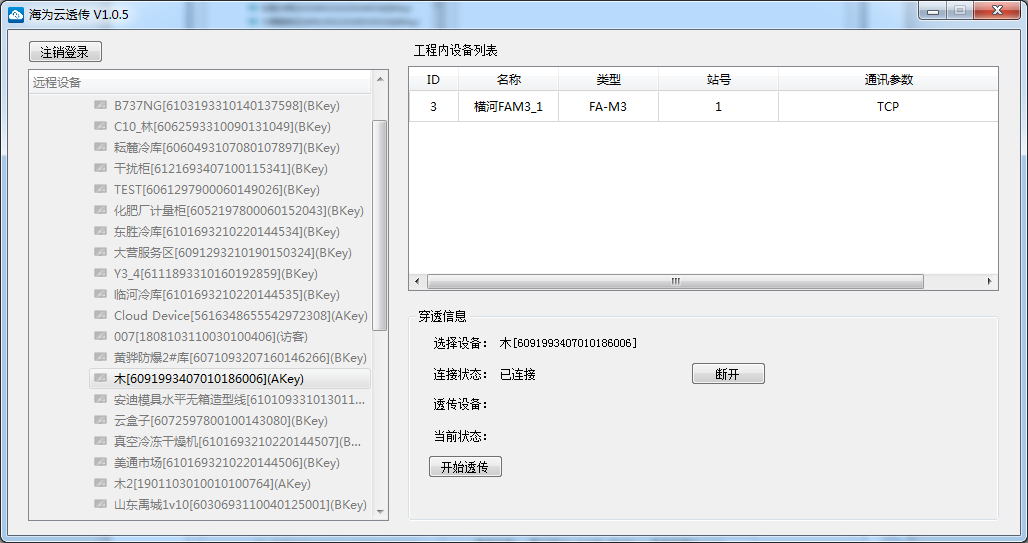
Task: Click the device icon beside 化肥厂计量柜
Action: click(100, 210)
